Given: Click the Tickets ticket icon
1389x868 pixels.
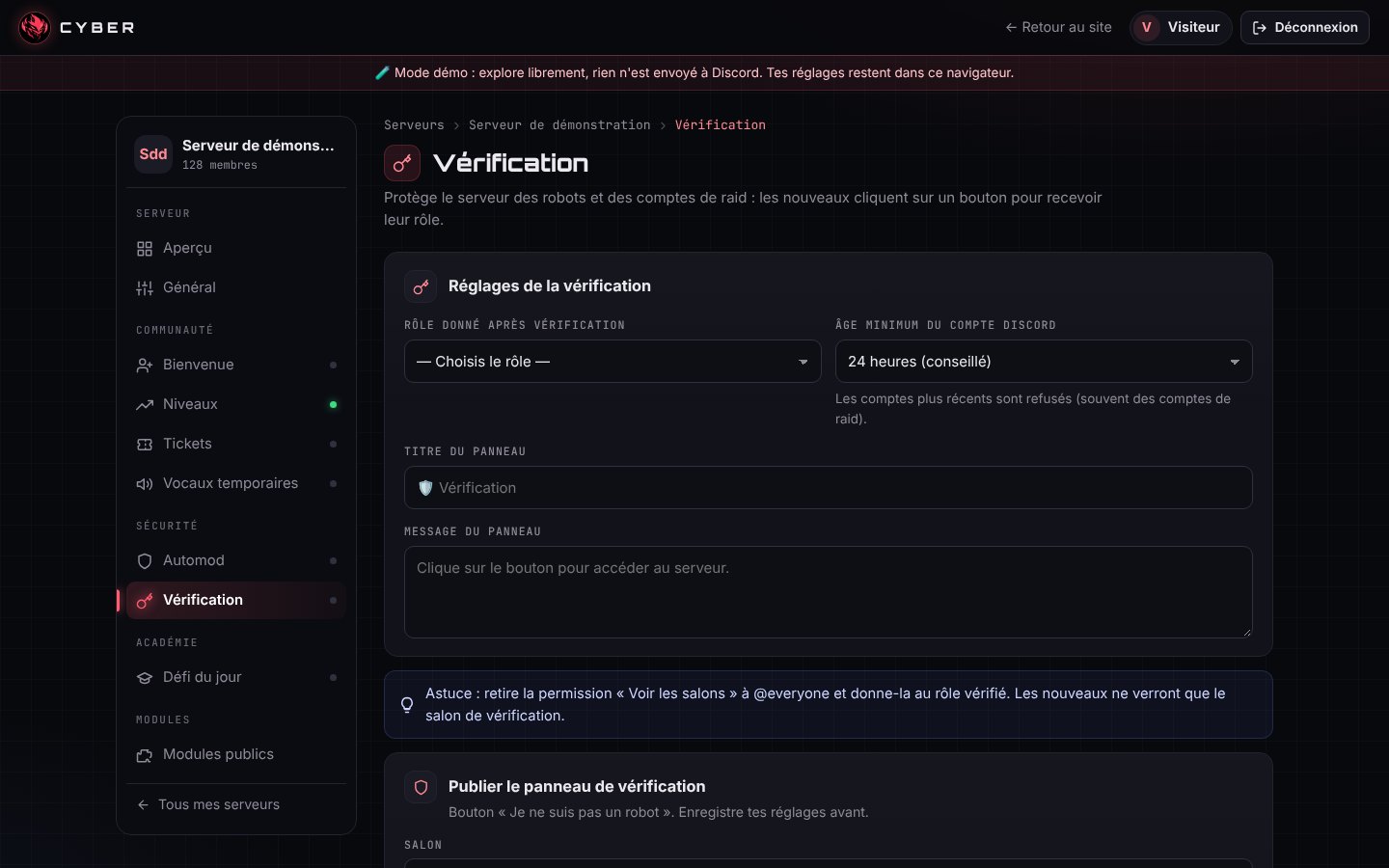Looking at the screenshot, I should tap(145, 445).
